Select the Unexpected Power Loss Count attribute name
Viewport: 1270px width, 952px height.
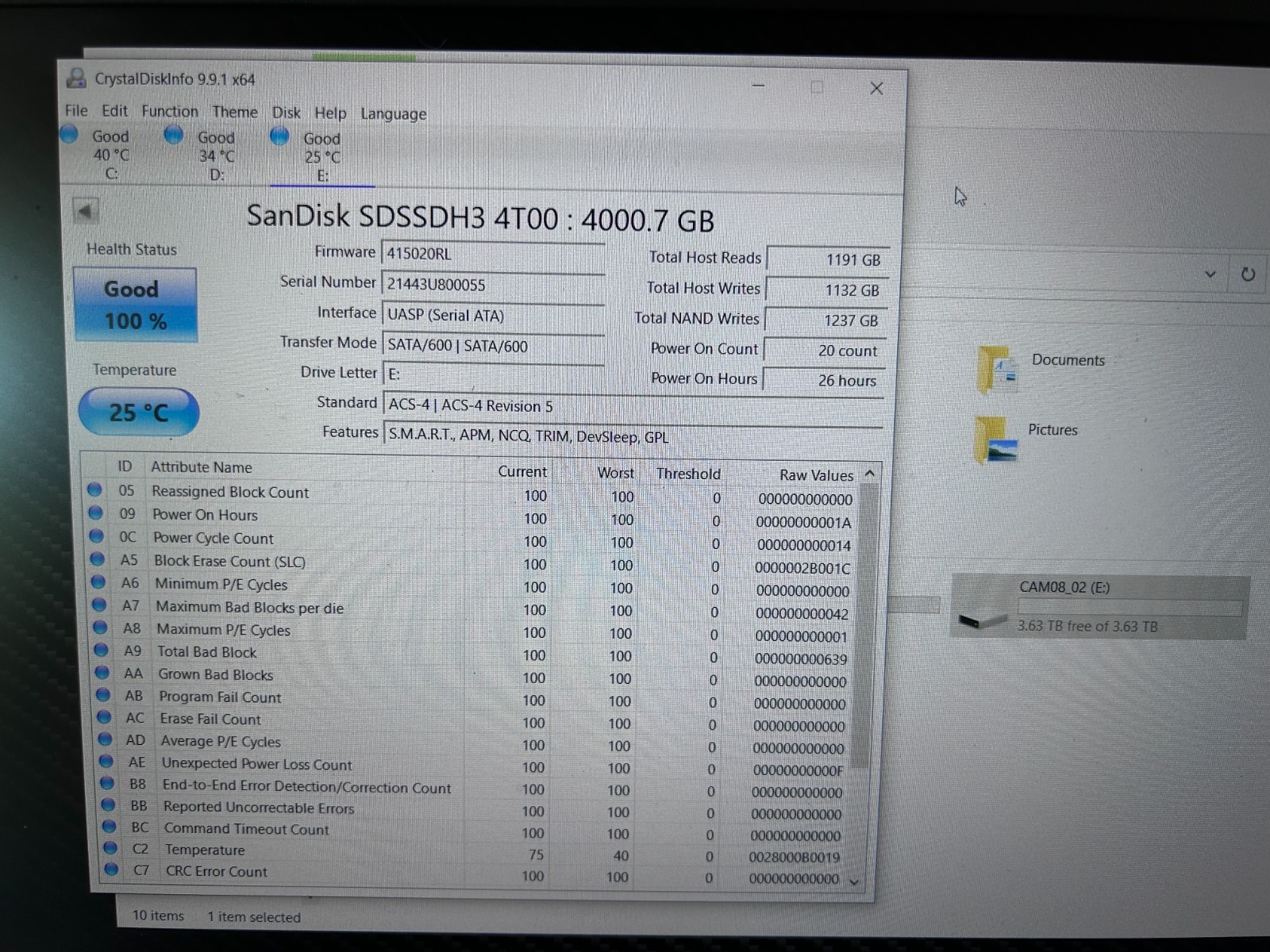pyautogui.click(x=256, y=764)
